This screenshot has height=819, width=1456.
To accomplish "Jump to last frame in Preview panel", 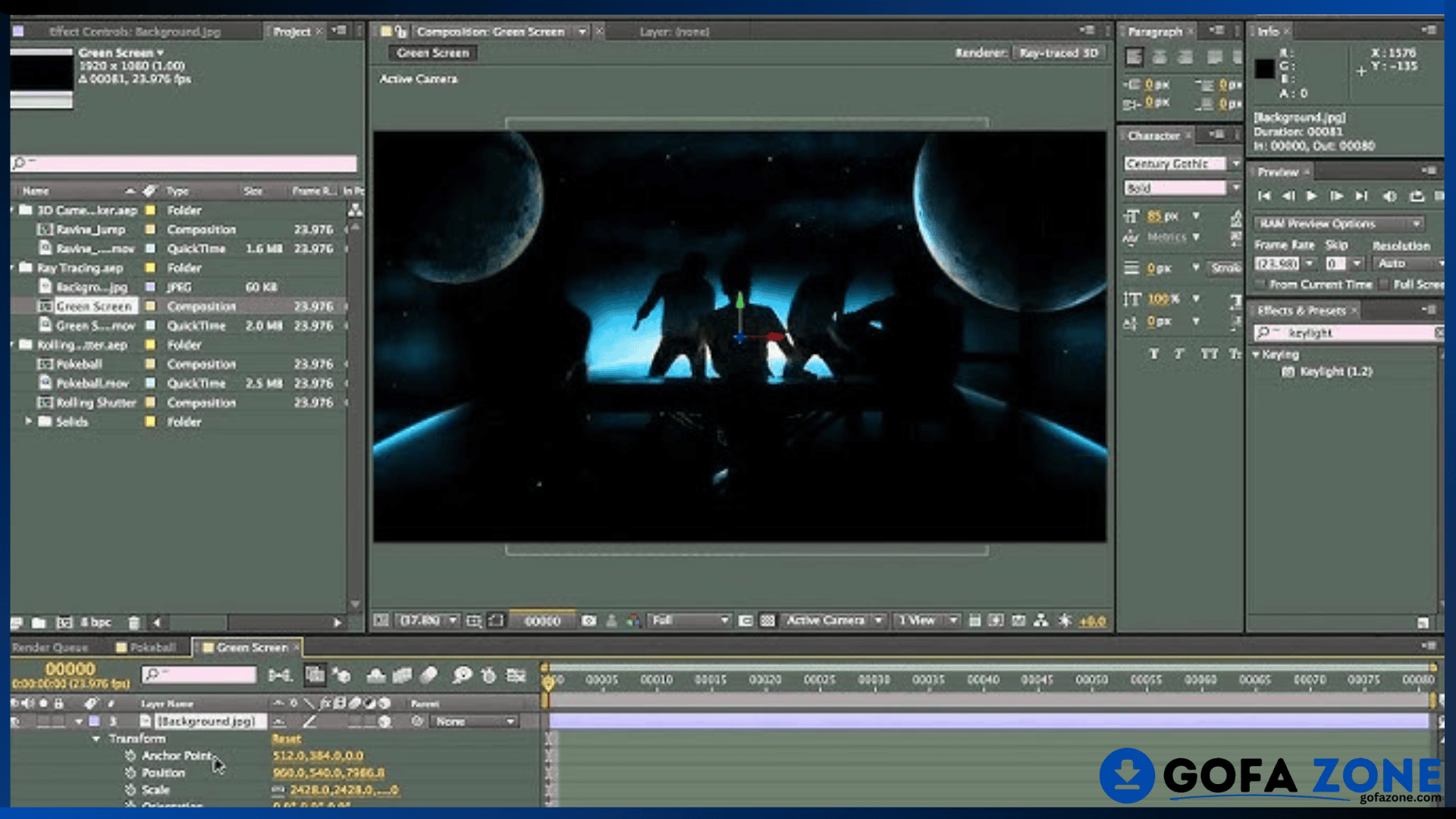I will click(1361, 196).
